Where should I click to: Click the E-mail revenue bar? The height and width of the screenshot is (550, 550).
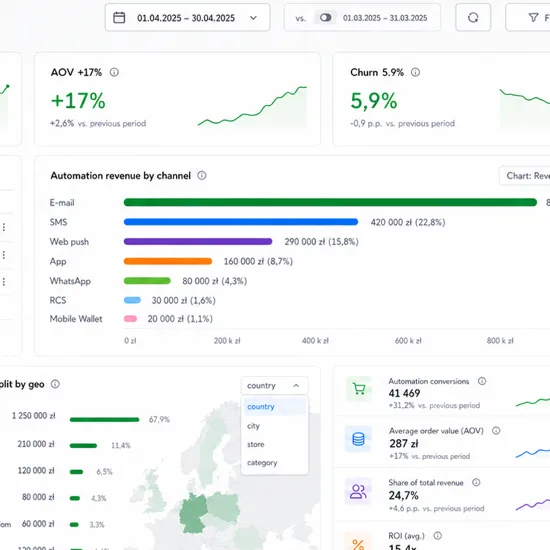coord(330,202)
